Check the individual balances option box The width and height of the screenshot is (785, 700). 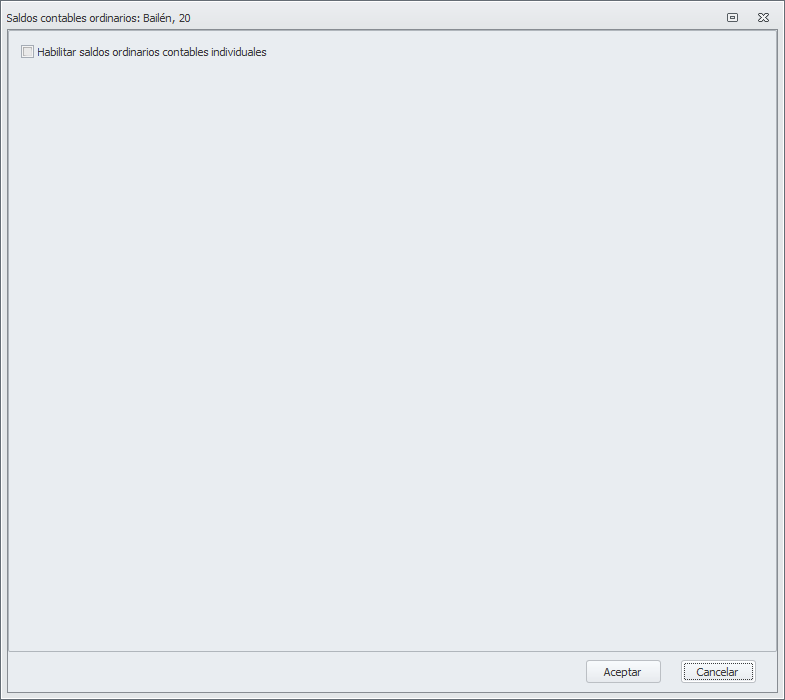point(28,52)
